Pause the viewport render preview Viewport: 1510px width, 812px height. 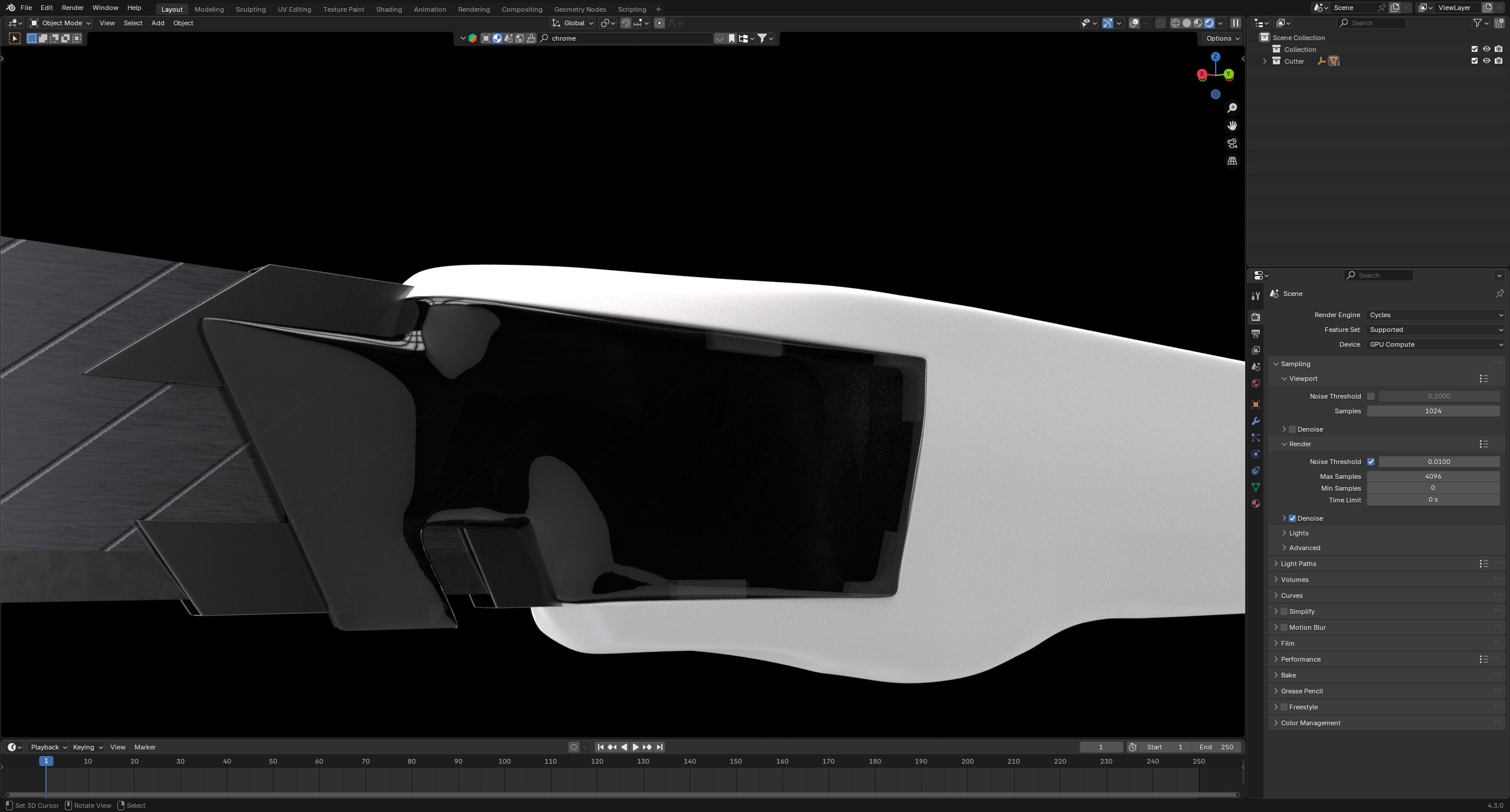tap(1236, 23)
